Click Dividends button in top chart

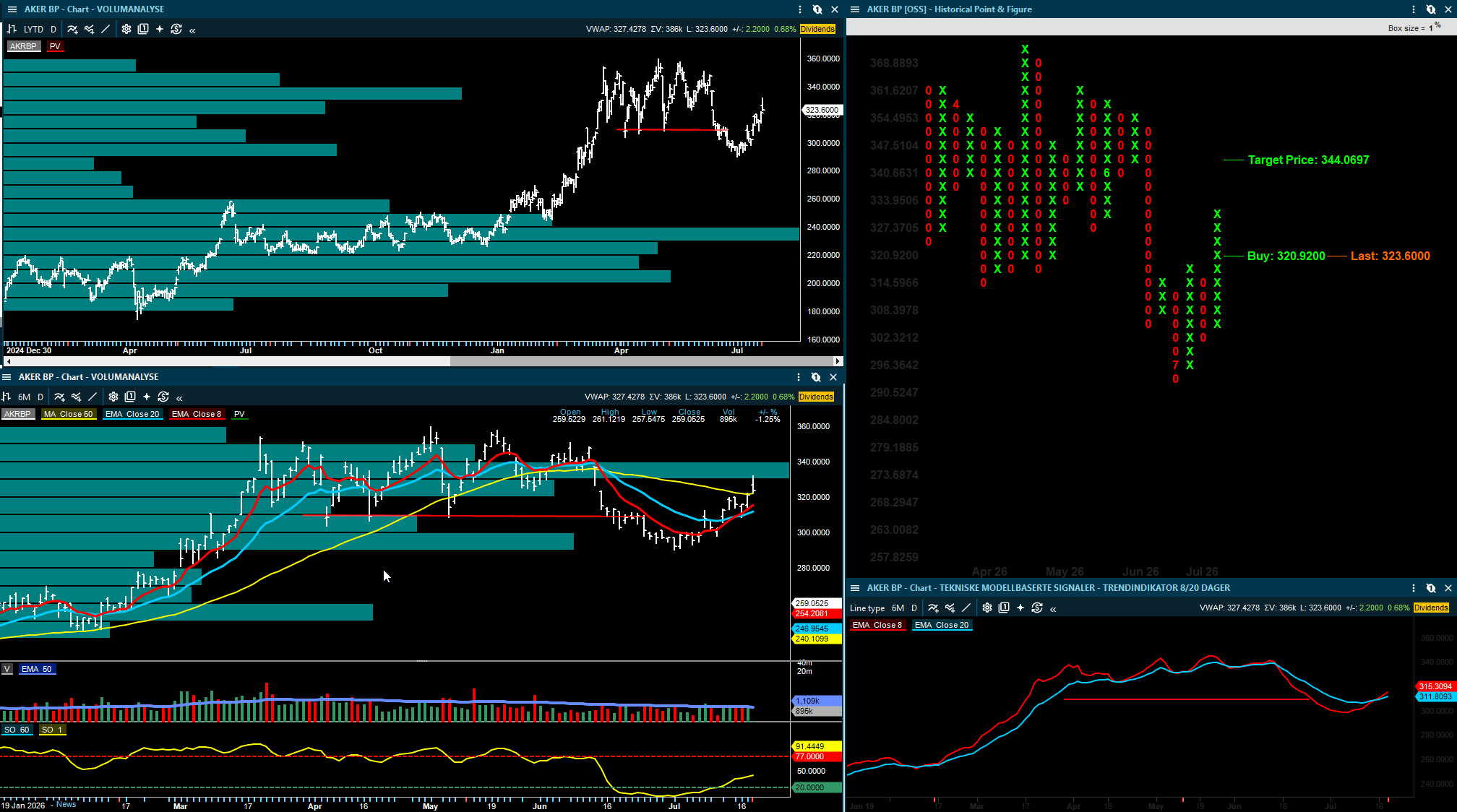(817, 29)
